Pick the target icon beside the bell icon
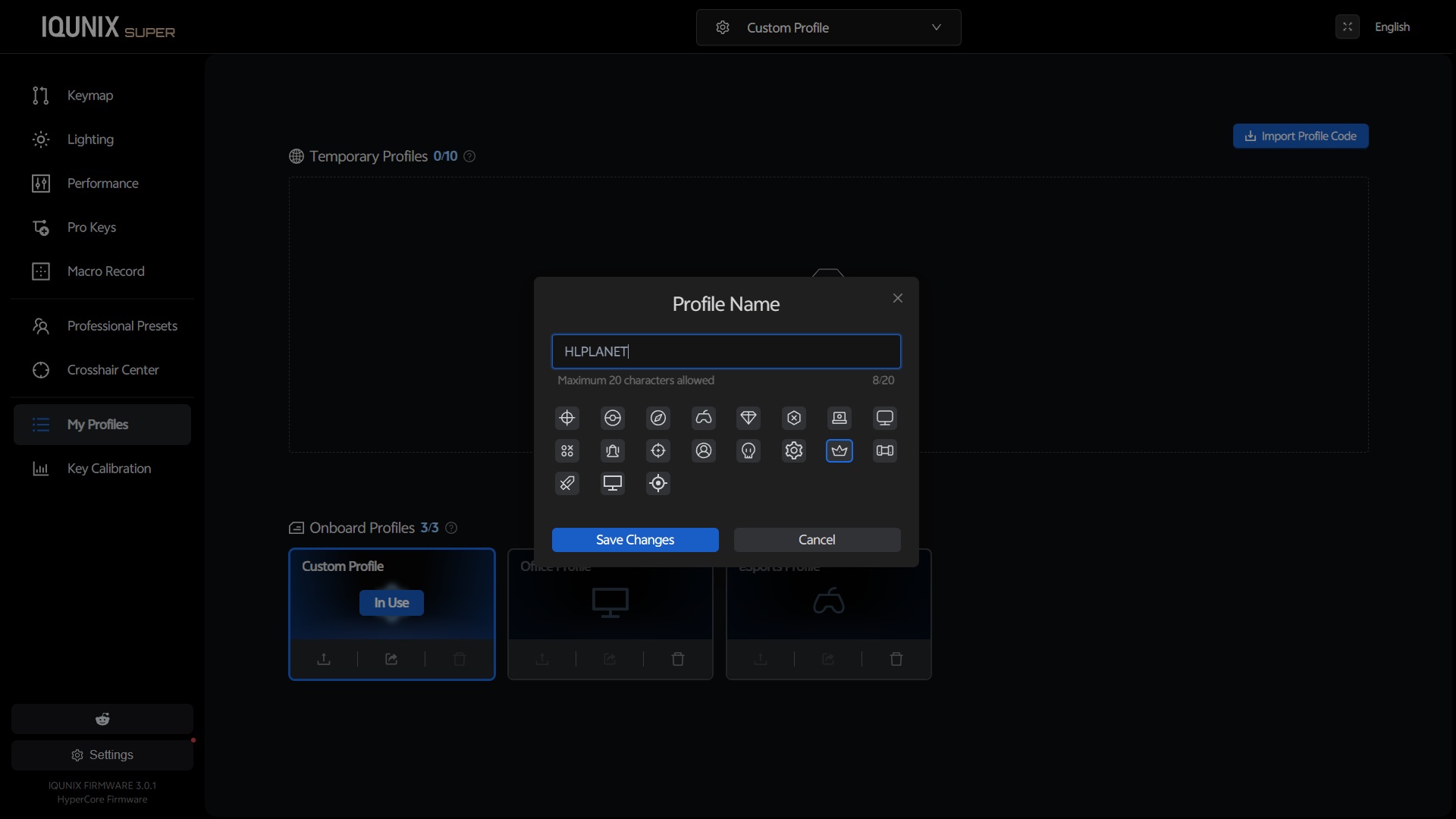This screenshot has width=1456, height=819. (658, 450)
